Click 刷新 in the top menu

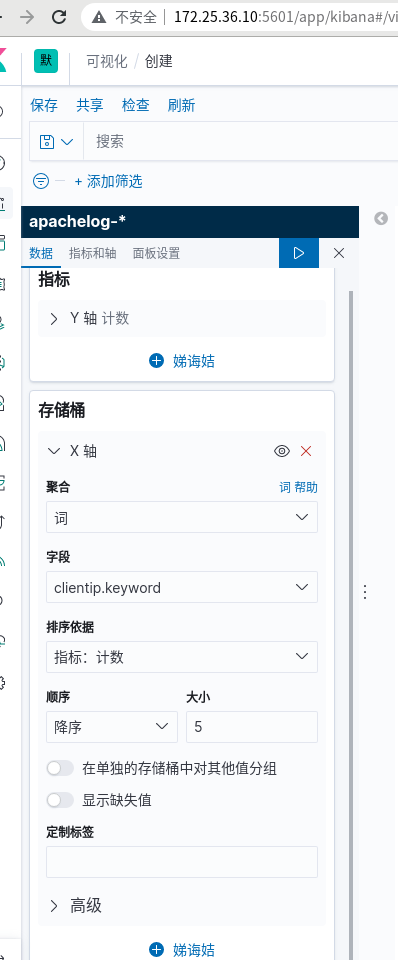point(181,105)
